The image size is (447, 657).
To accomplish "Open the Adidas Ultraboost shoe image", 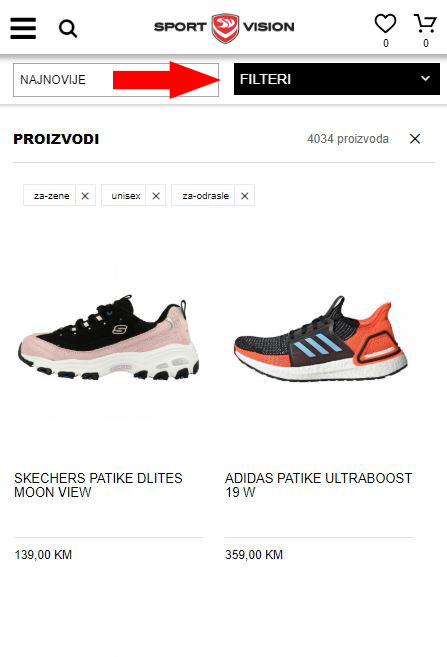I will (320, 339).
